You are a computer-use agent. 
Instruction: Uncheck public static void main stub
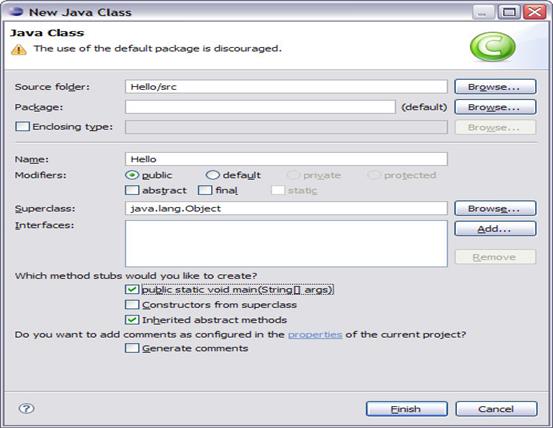coord(132,289)
